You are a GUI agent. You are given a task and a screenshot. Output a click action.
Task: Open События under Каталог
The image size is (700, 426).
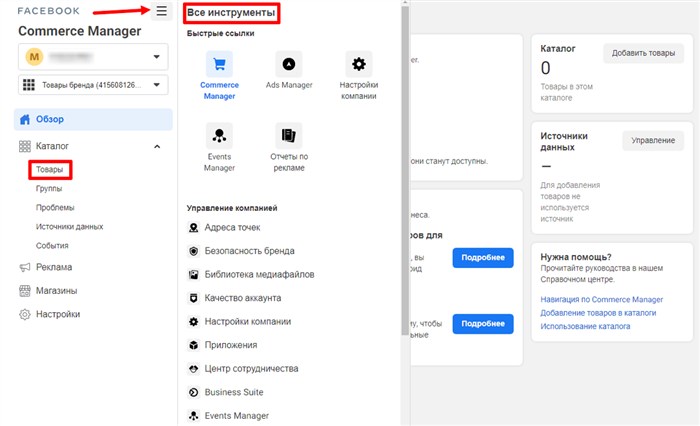pyautogui.click(x=52, y=246)
